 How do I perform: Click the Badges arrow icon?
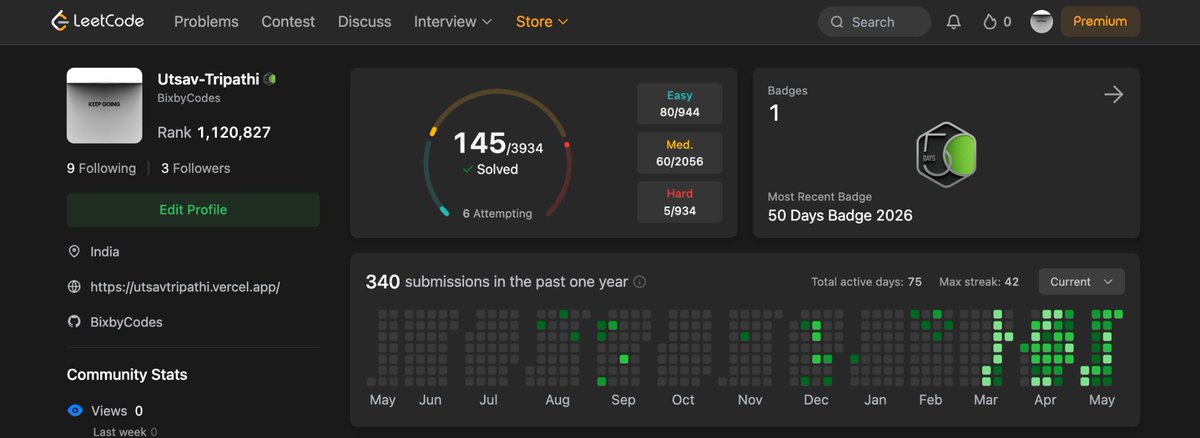pyautogui.click(x=1113, y=94)
